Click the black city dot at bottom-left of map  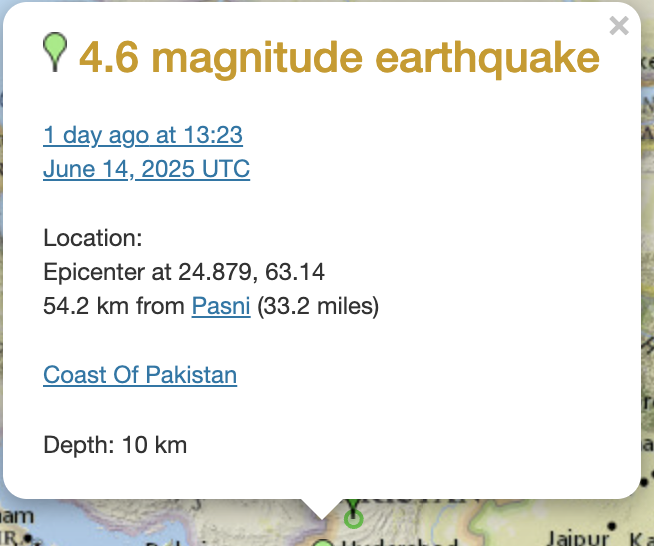(x=28, y=538)
